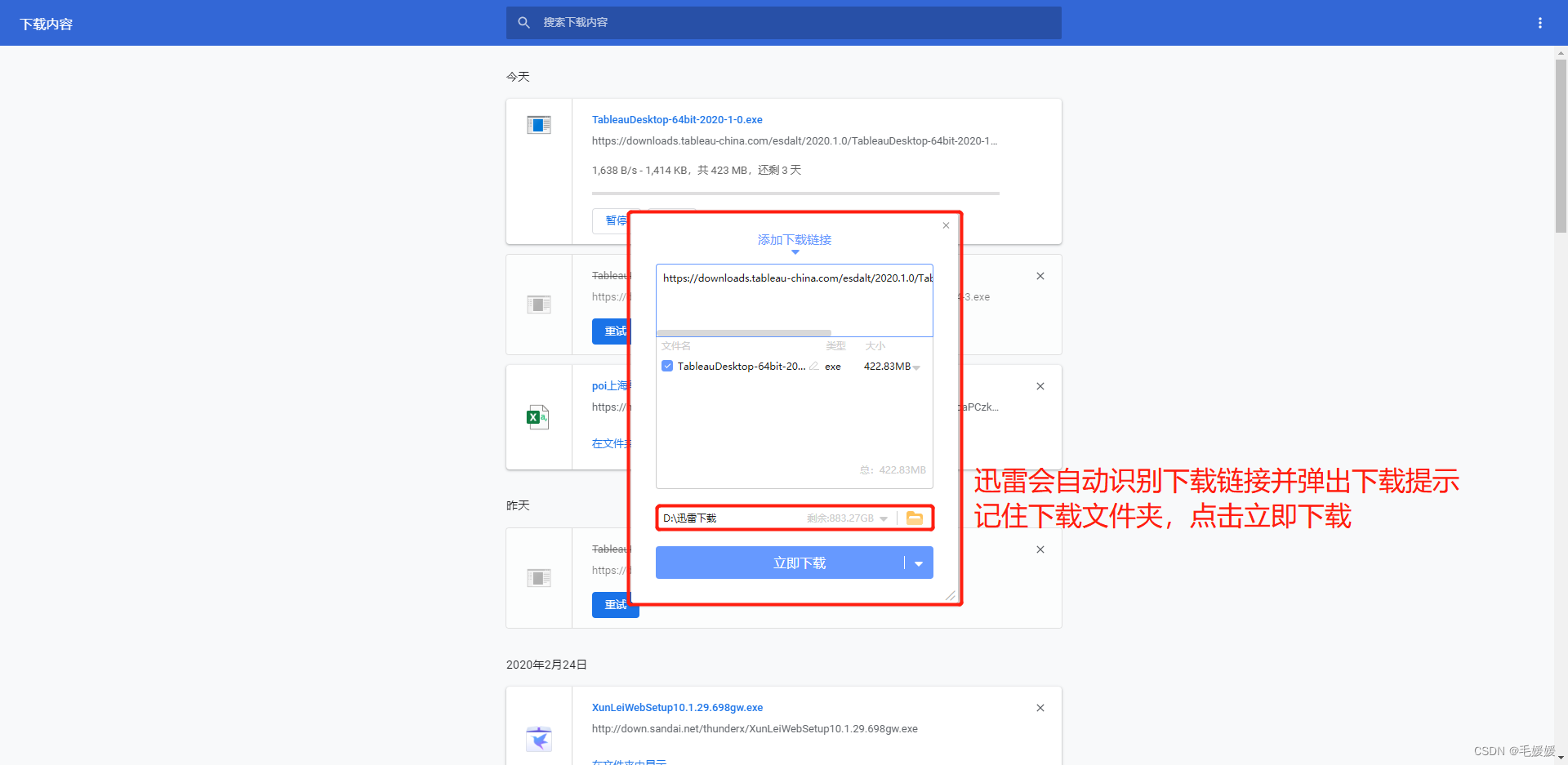Open TableauDesktop-64bit-2020-1-0.exe download link
The image size is (1568, 765).
(x=677, y=120)
